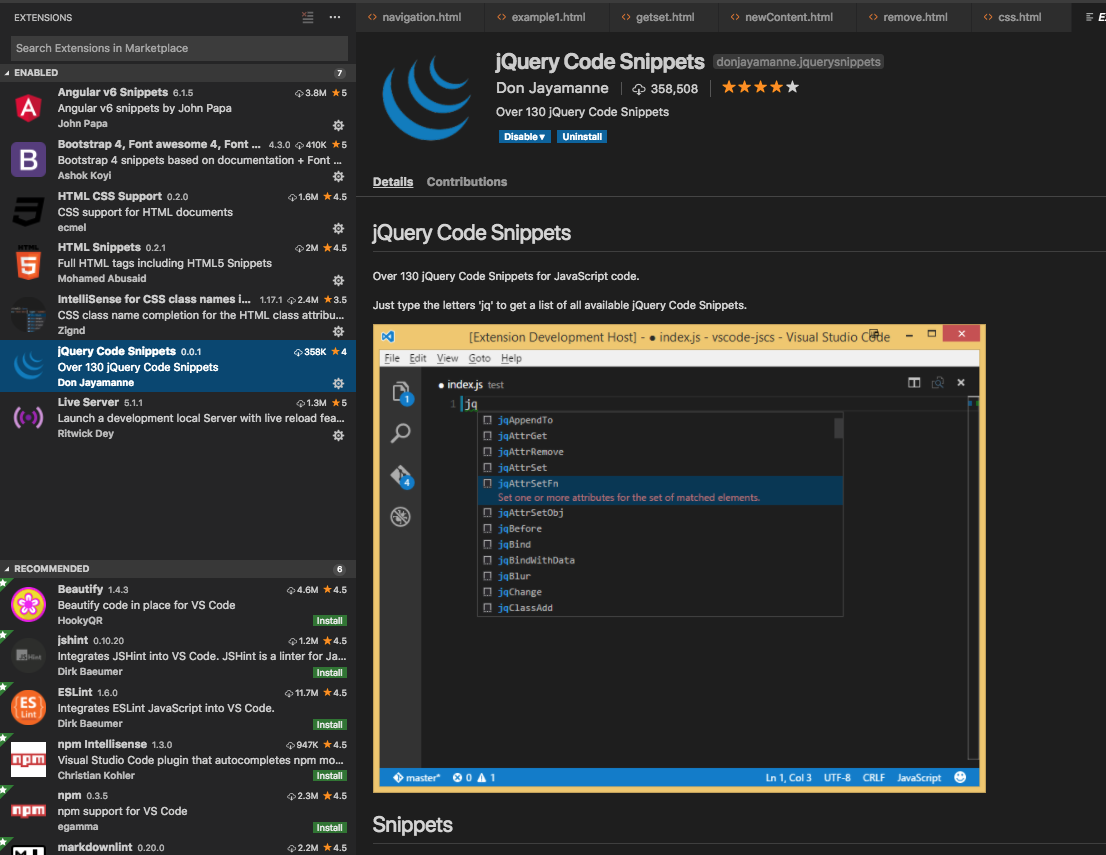1106x855 pixels.
Task: Click the HTML CSS Support CSS3 logo
Action: [28, 212]
